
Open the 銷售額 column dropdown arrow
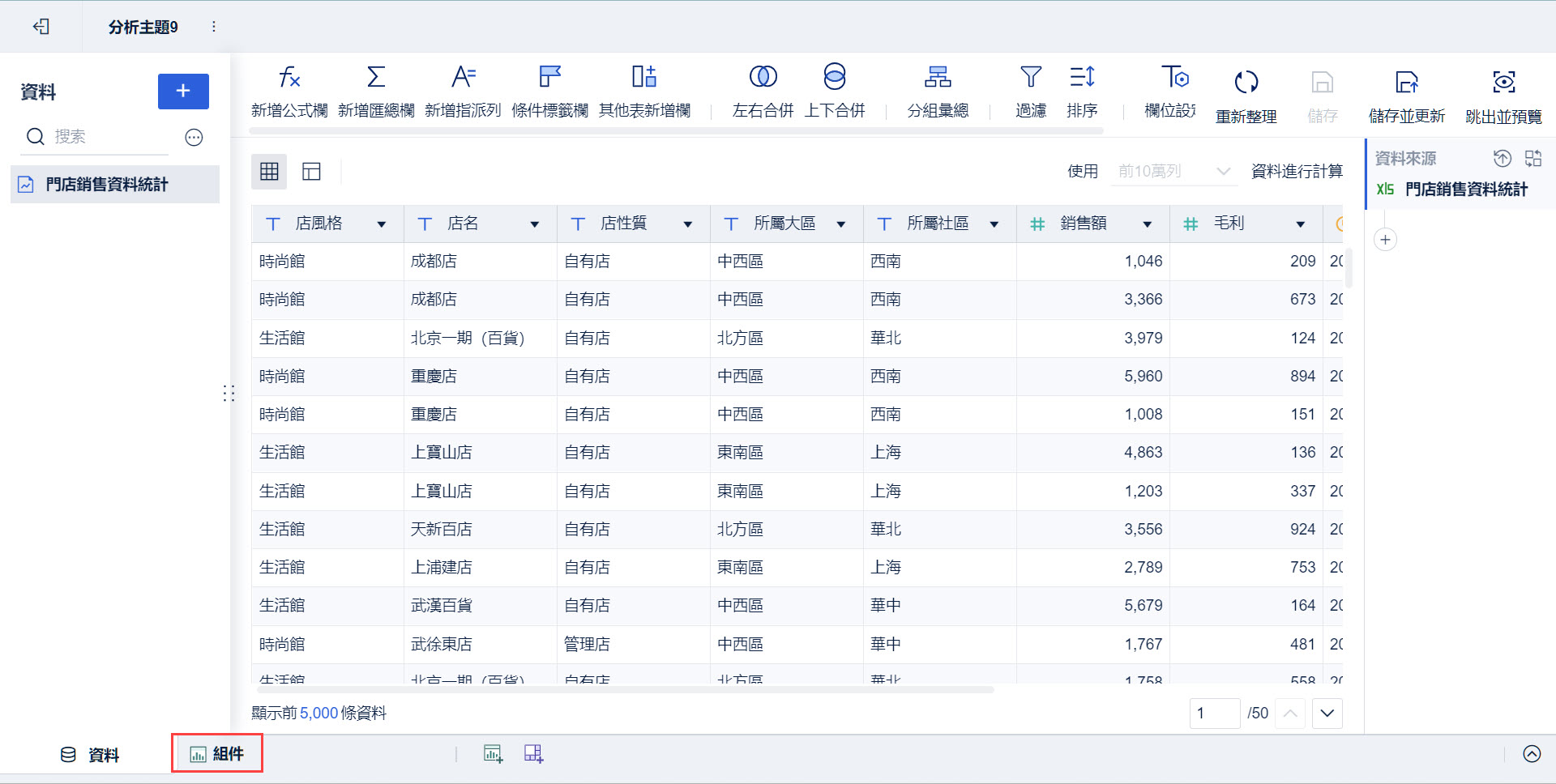(x=1148, y=224)
